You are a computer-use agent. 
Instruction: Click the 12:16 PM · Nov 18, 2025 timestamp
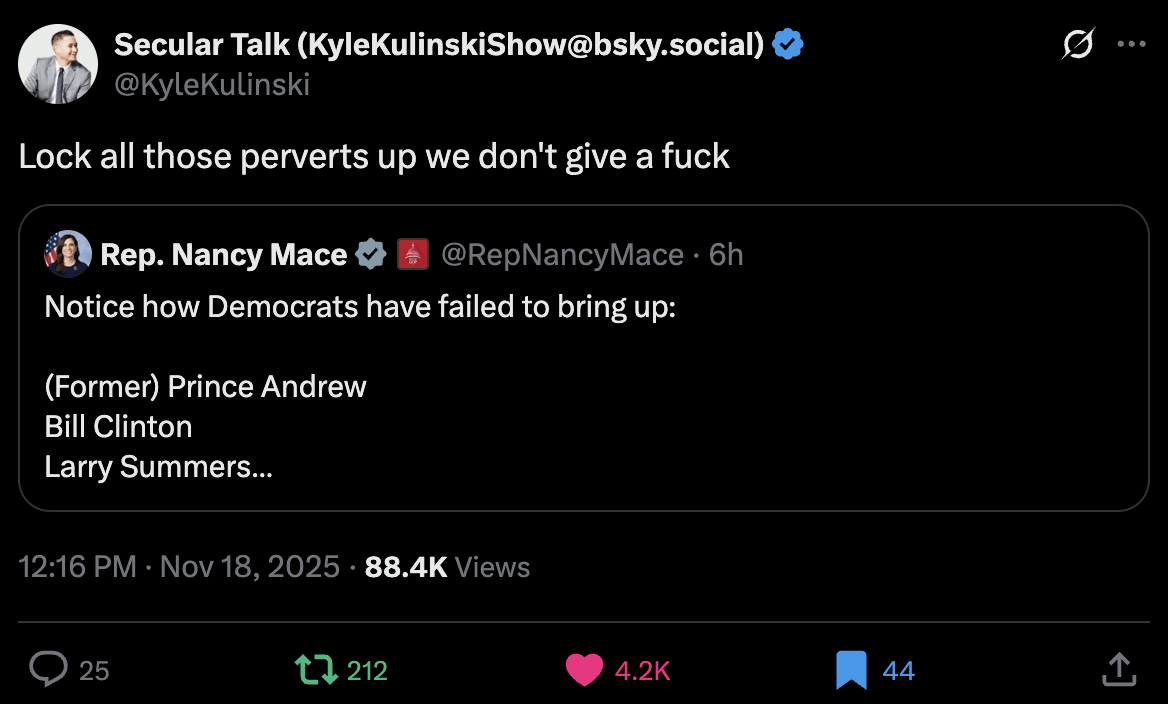point(180,567)
